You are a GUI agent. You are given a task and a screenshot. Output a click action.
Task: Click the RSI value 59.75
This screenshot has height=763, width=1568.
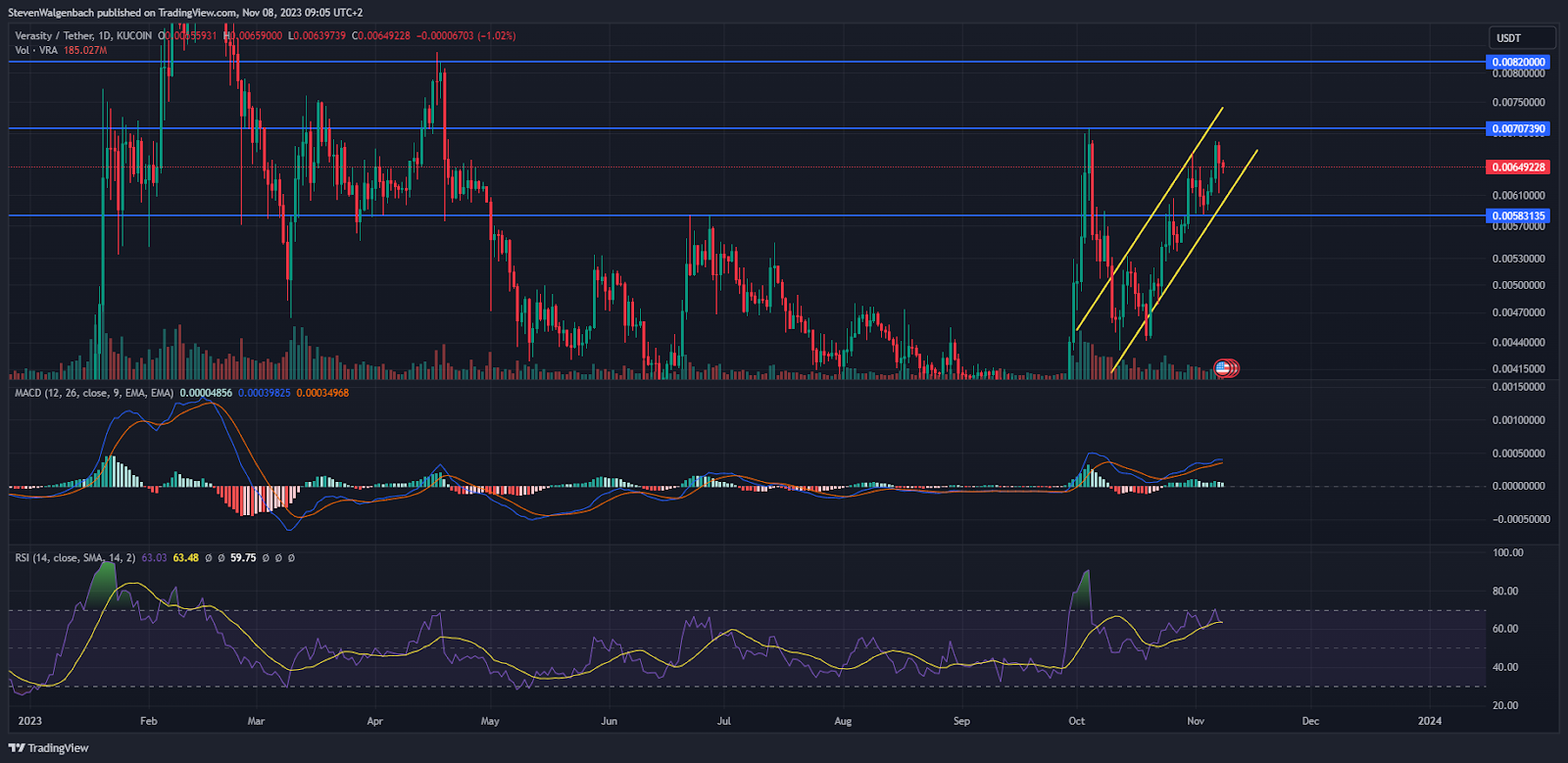pos(243,557)
